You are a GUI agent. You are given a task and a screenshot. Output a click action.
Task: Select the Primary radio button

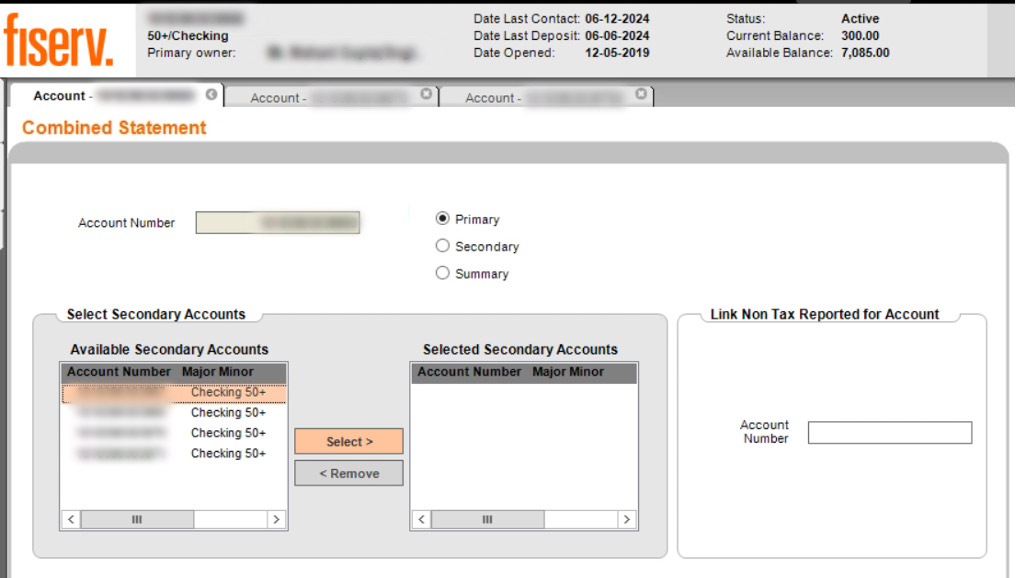(443, 219)
